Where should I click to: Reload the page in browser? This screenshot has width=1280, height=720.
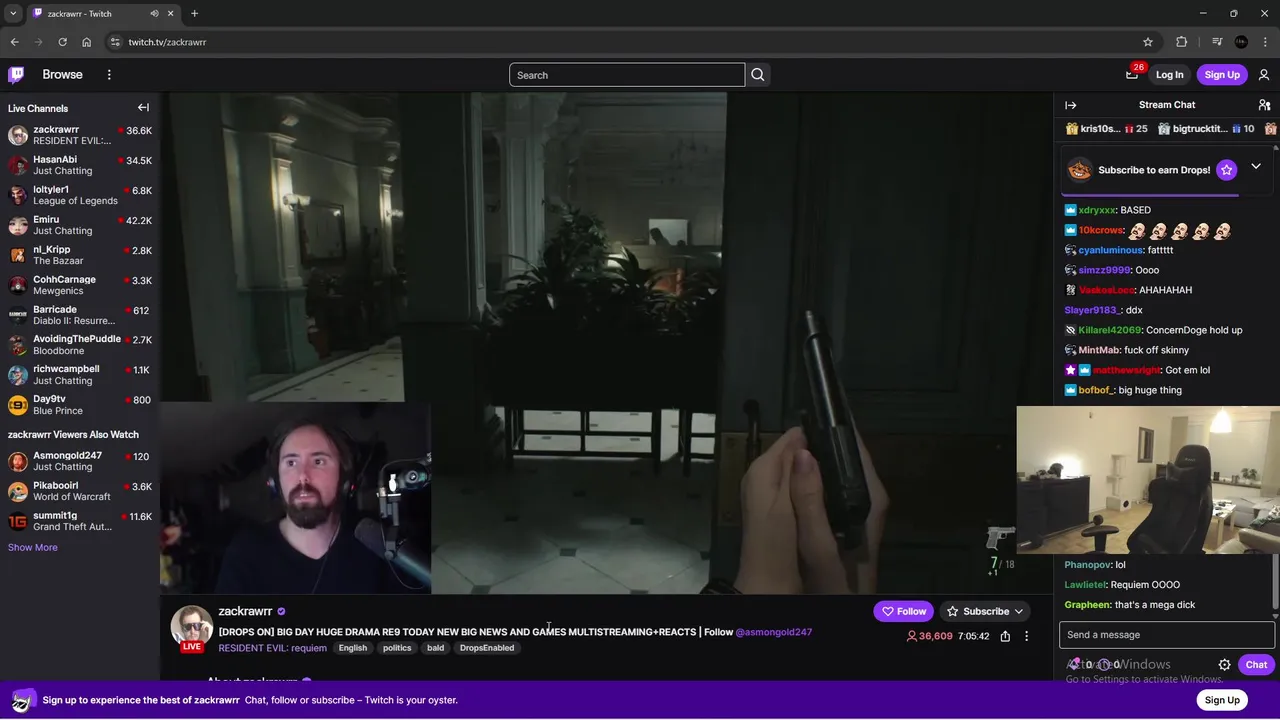[x=62, y=42]
